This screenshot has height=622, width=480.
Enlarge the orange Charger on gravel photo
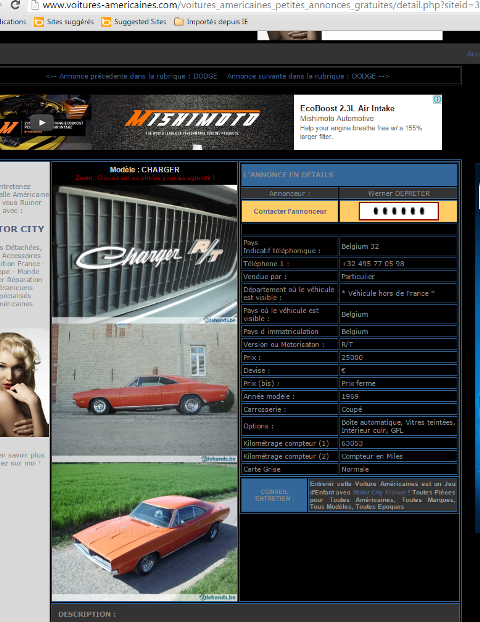[x=144, y=532]
